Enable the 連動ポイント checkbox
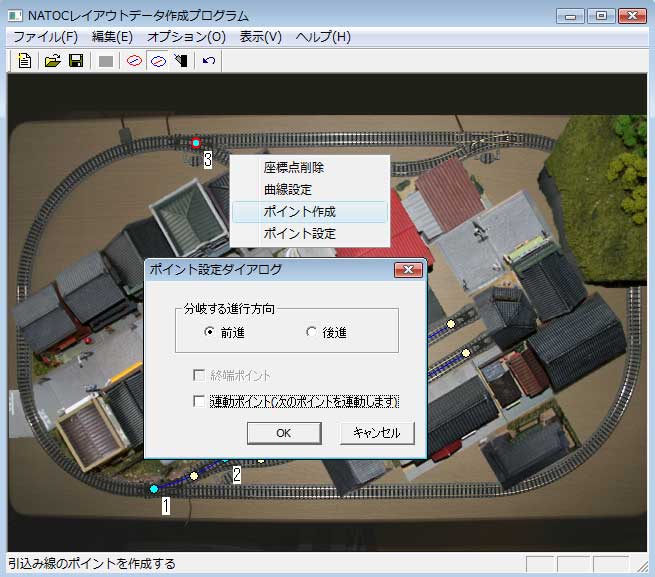Image resolution: width=655 pixels, height=577 pixels. coord(199,401)
